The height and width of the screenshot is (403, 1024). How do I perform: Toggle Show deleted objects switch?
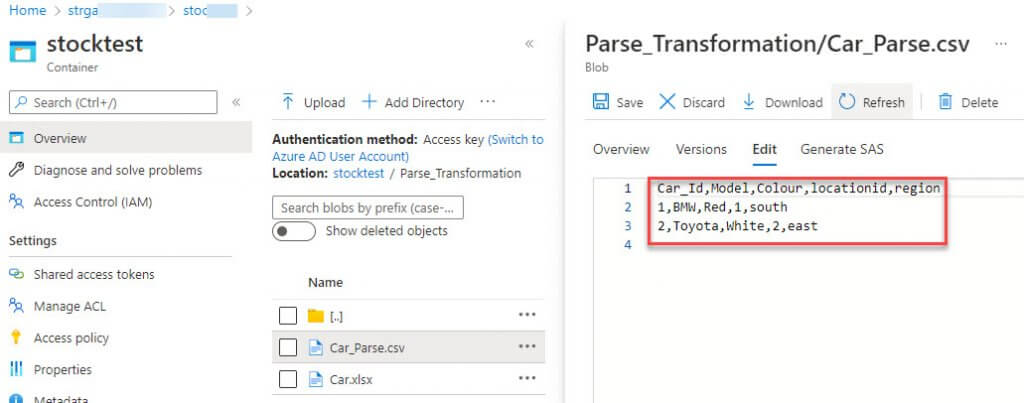[294, 231]
